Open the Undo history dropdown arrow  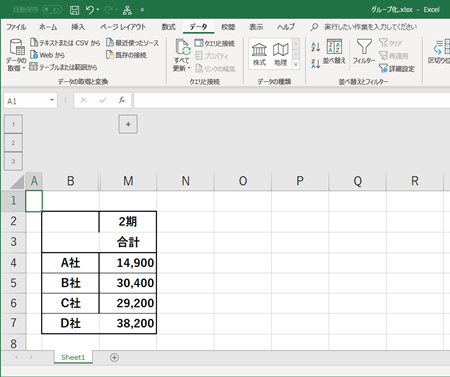pyautogui.click(x=98, y=10)
